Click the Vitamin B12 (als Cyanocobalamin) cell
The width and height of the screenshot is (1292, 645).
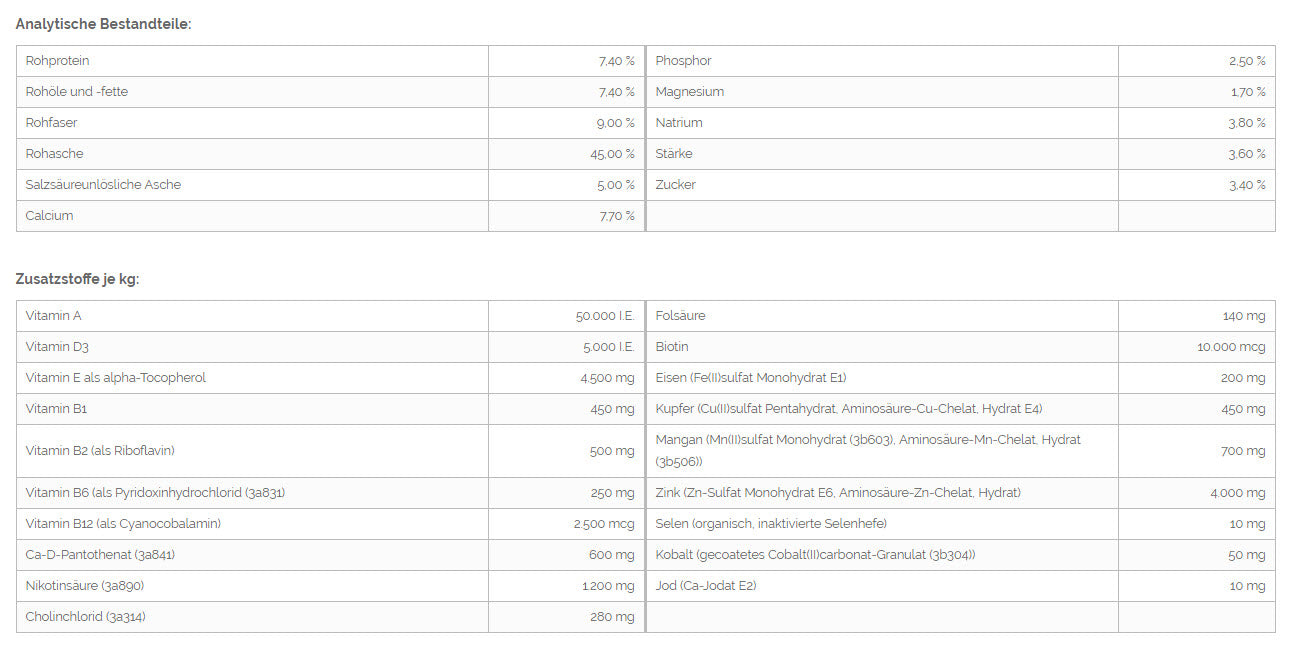tap(252, 524)
